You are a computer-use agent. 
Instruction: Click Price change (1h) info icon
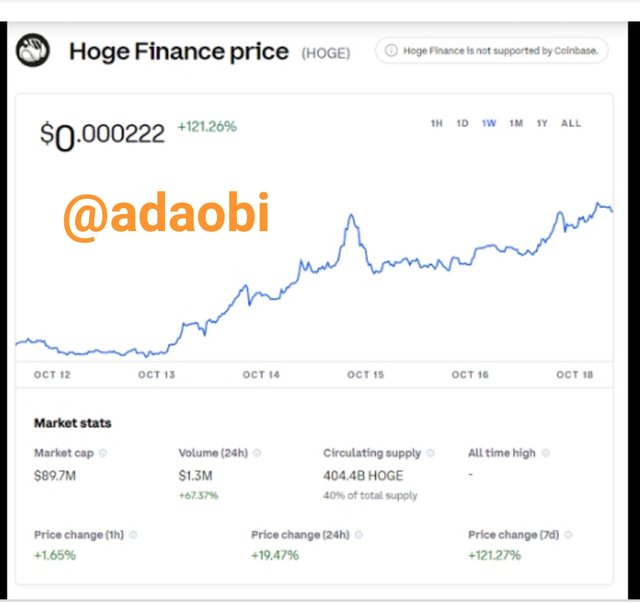click(133, 535)
